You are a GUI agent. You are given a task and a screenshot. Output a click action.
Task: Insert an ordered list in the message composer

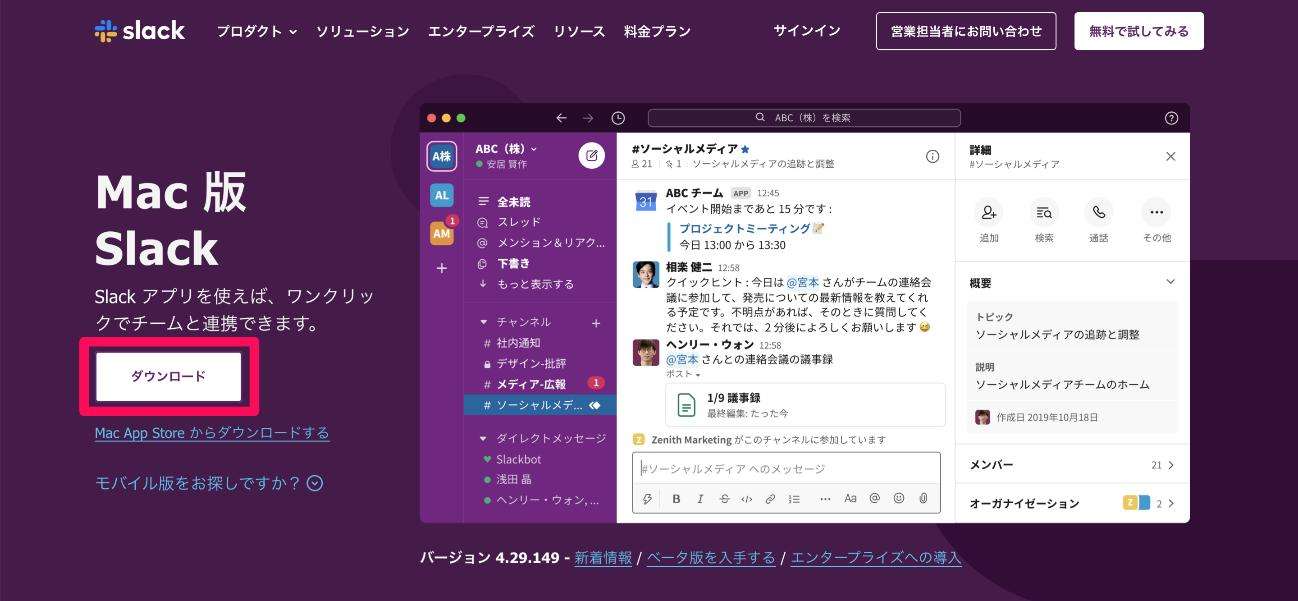click(x=795, y=498)
